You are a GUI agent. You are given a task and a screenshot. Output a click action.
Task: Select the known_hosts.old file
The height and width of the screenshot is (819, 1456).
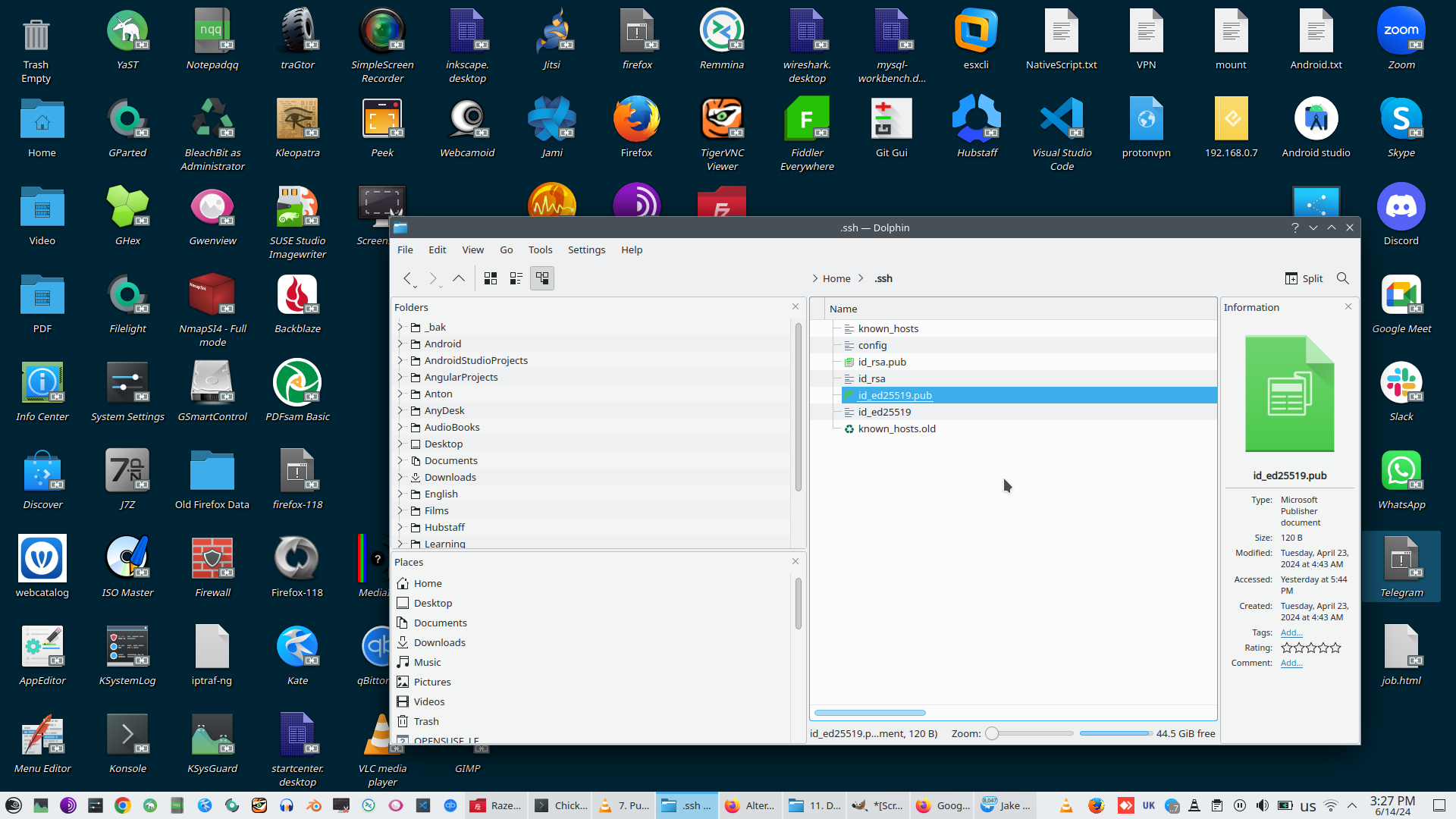point(896,428)
